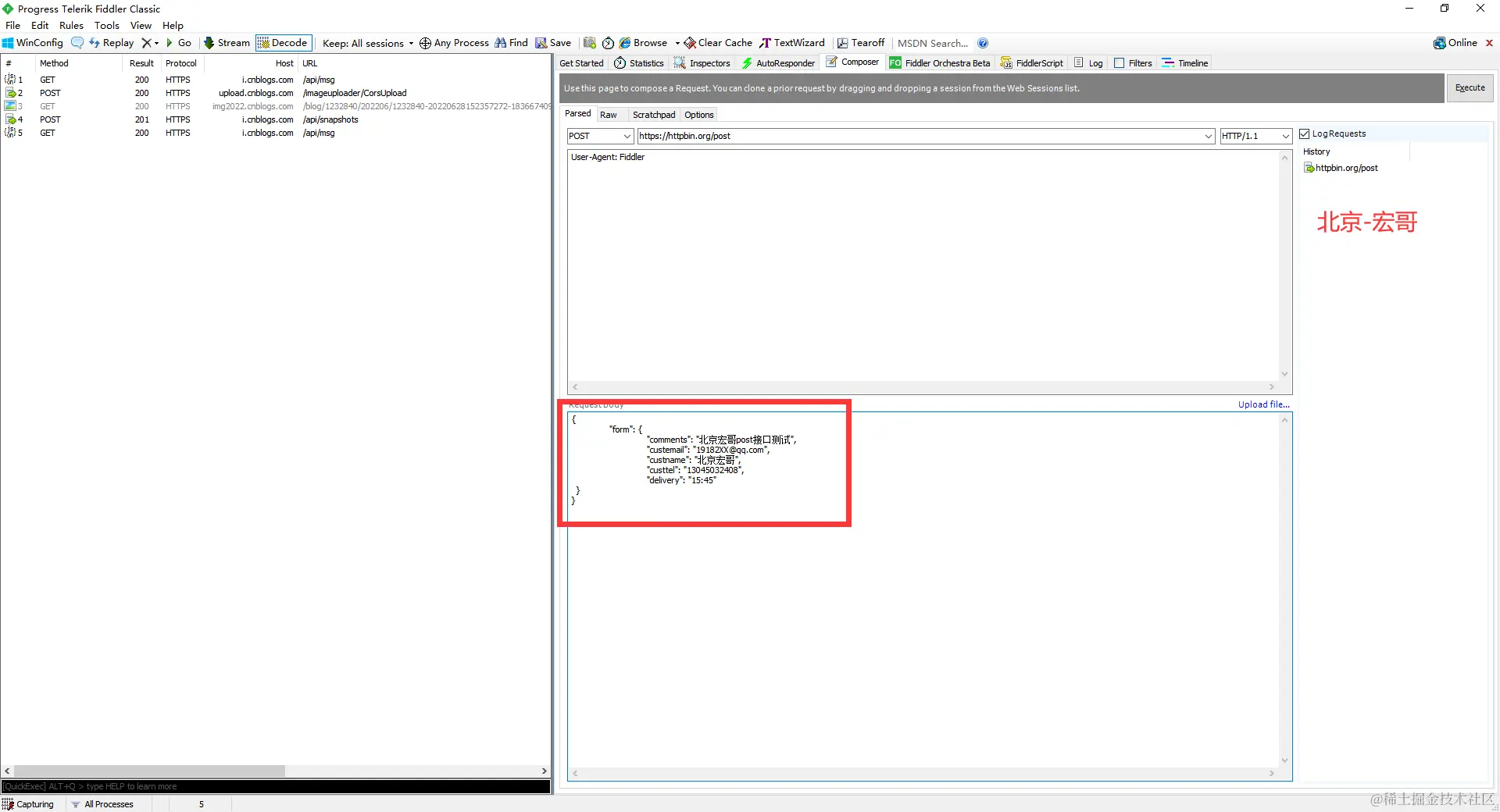Open help blue question mark icon
Viewport: 1500px width, 812px height.
coord(983,43)
